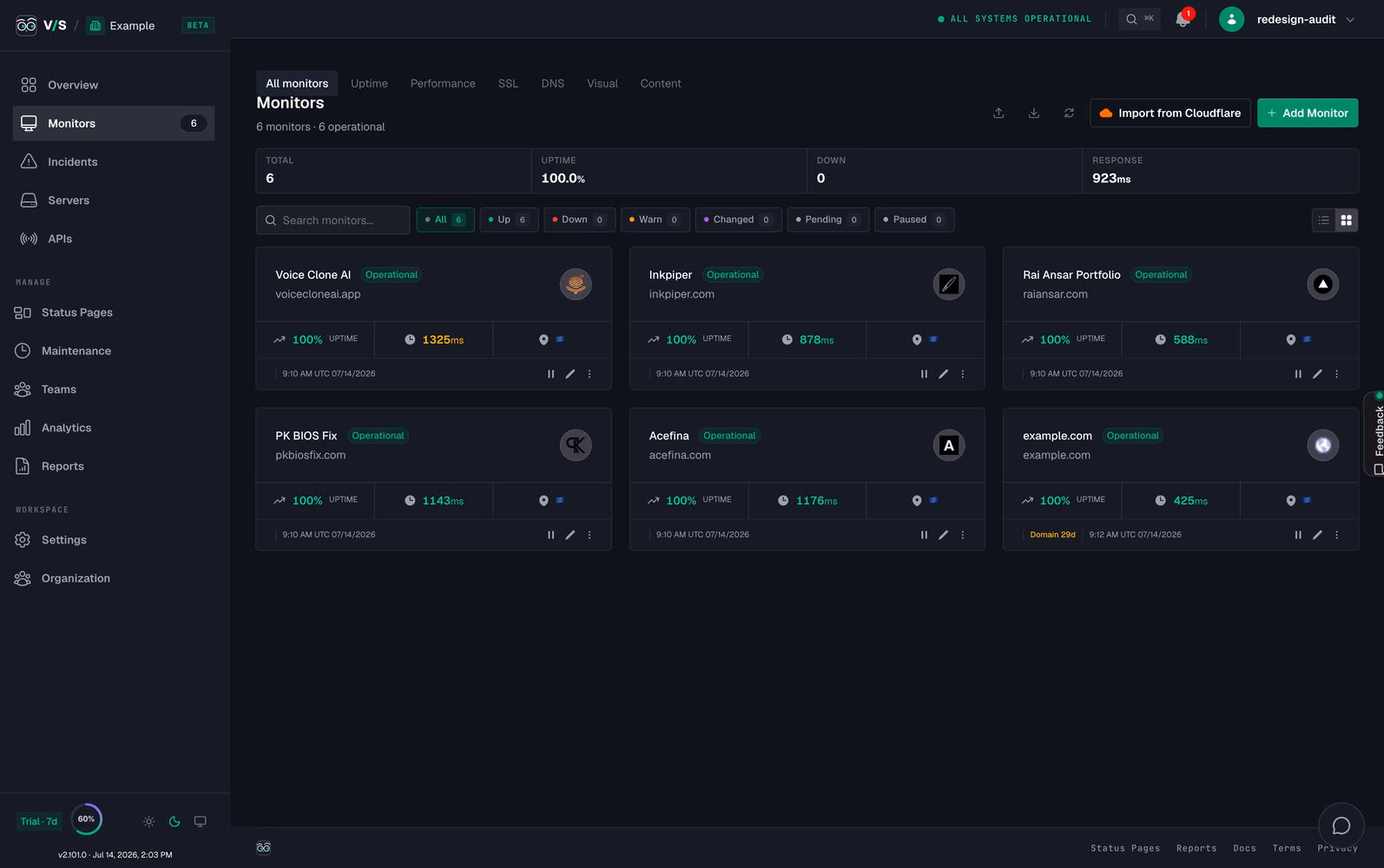
Task: Click the Add Monitor button
Action: coord(1308,113)
